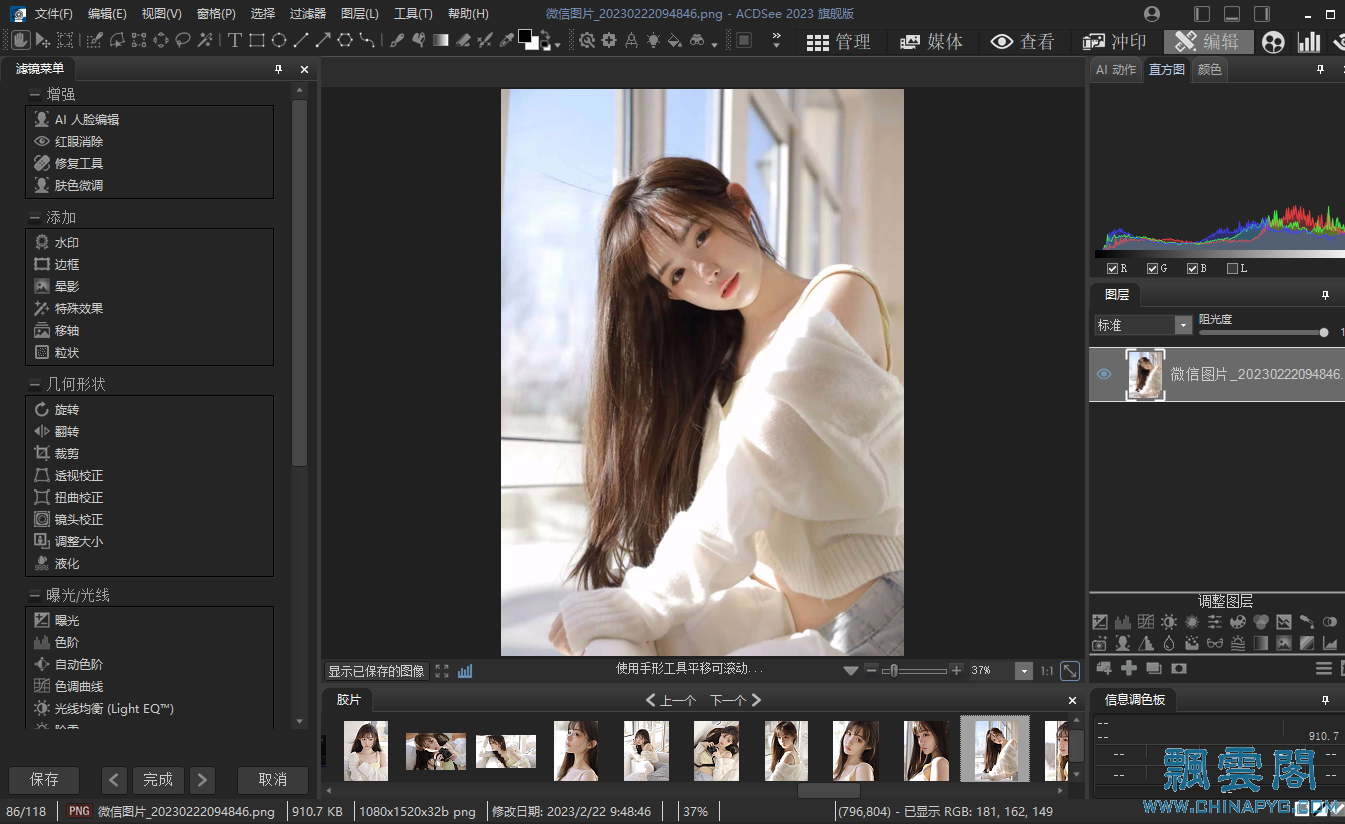
Task: Collapse the 曝光/光线 filter group
Action: (35, 595)
